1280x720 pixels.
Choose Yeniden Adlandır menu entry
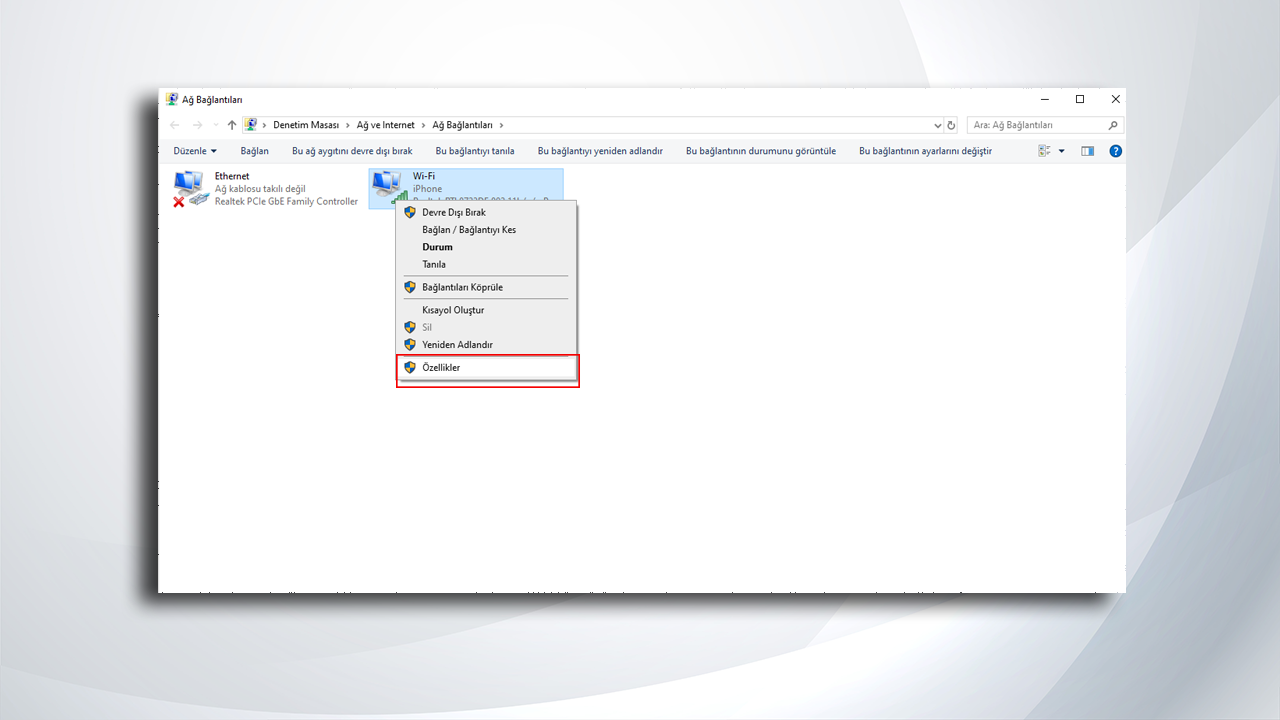tap(487, 345)
